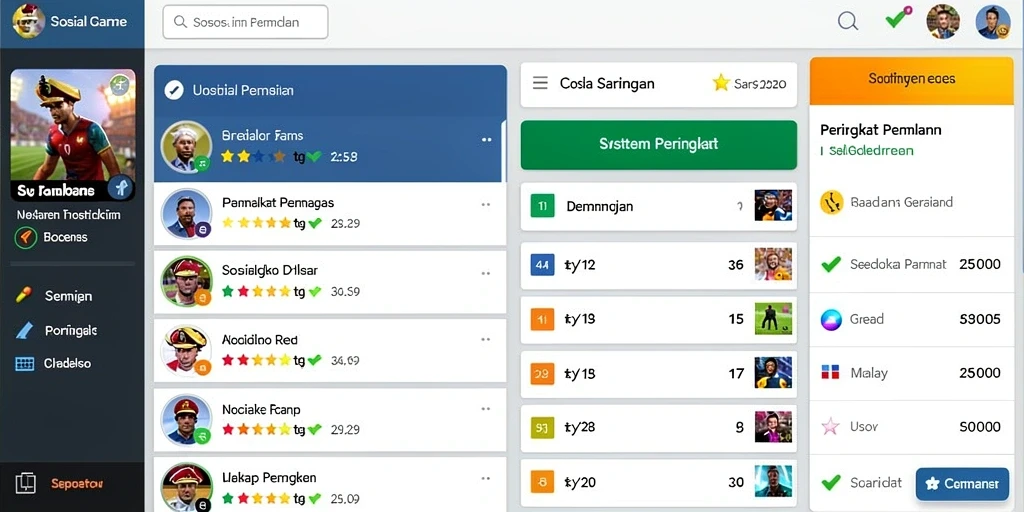
Task: Click the green Systtem Peringlart button
Action: 658,145
